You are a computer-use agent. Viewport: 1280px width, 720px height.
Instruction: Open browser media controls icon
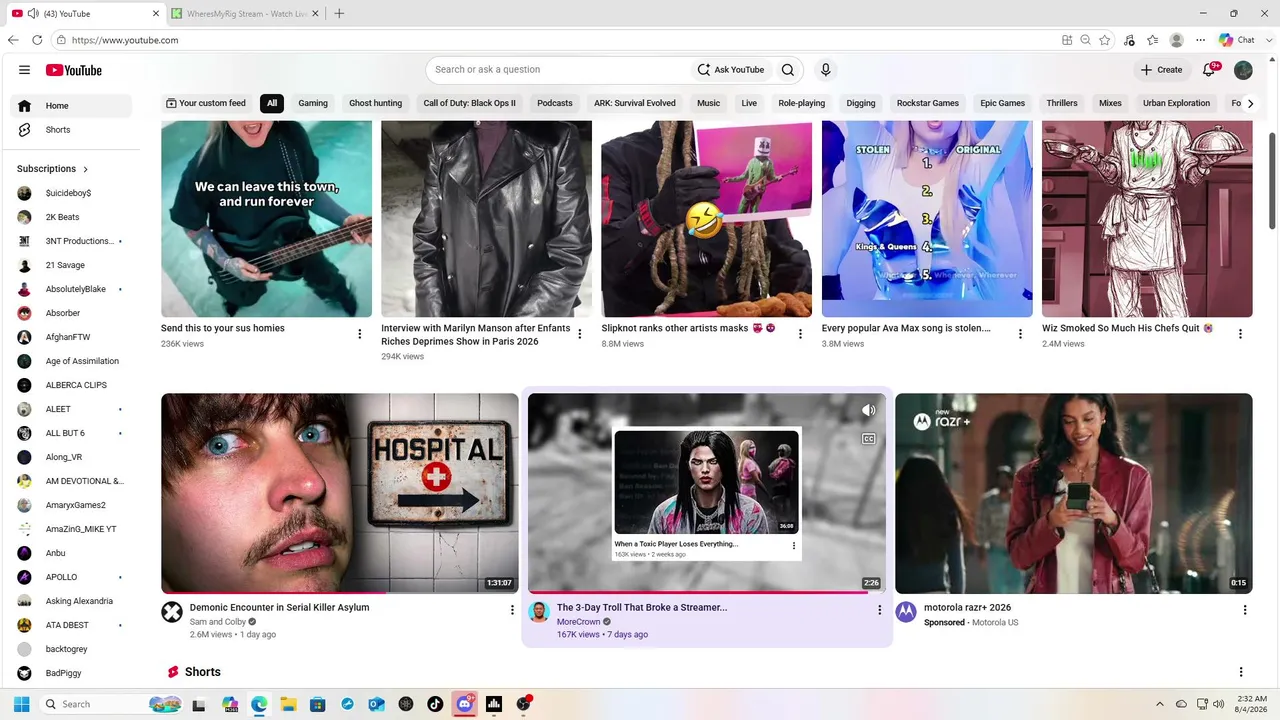(x=1129, y=40)
